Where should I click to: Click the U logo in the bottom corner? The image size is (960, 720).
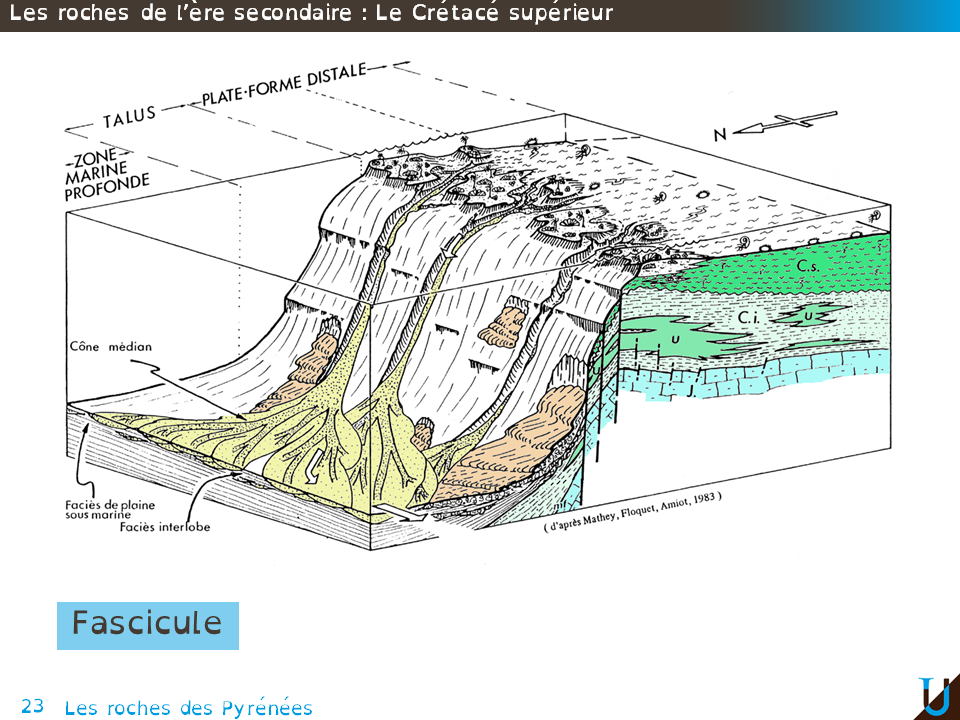pos(934,696)
